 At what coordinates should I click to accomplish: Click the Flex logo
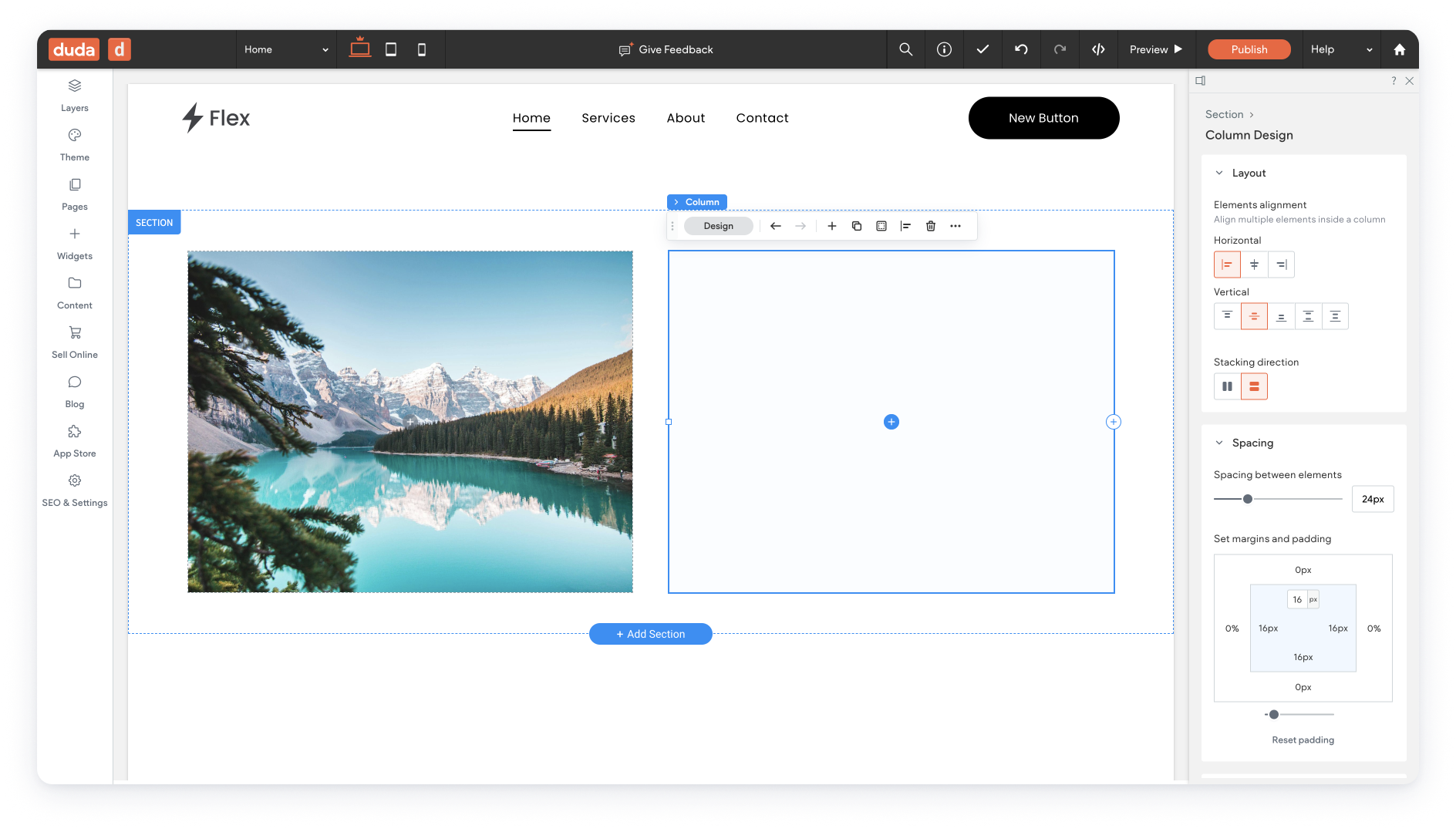[x=216, y=118]
